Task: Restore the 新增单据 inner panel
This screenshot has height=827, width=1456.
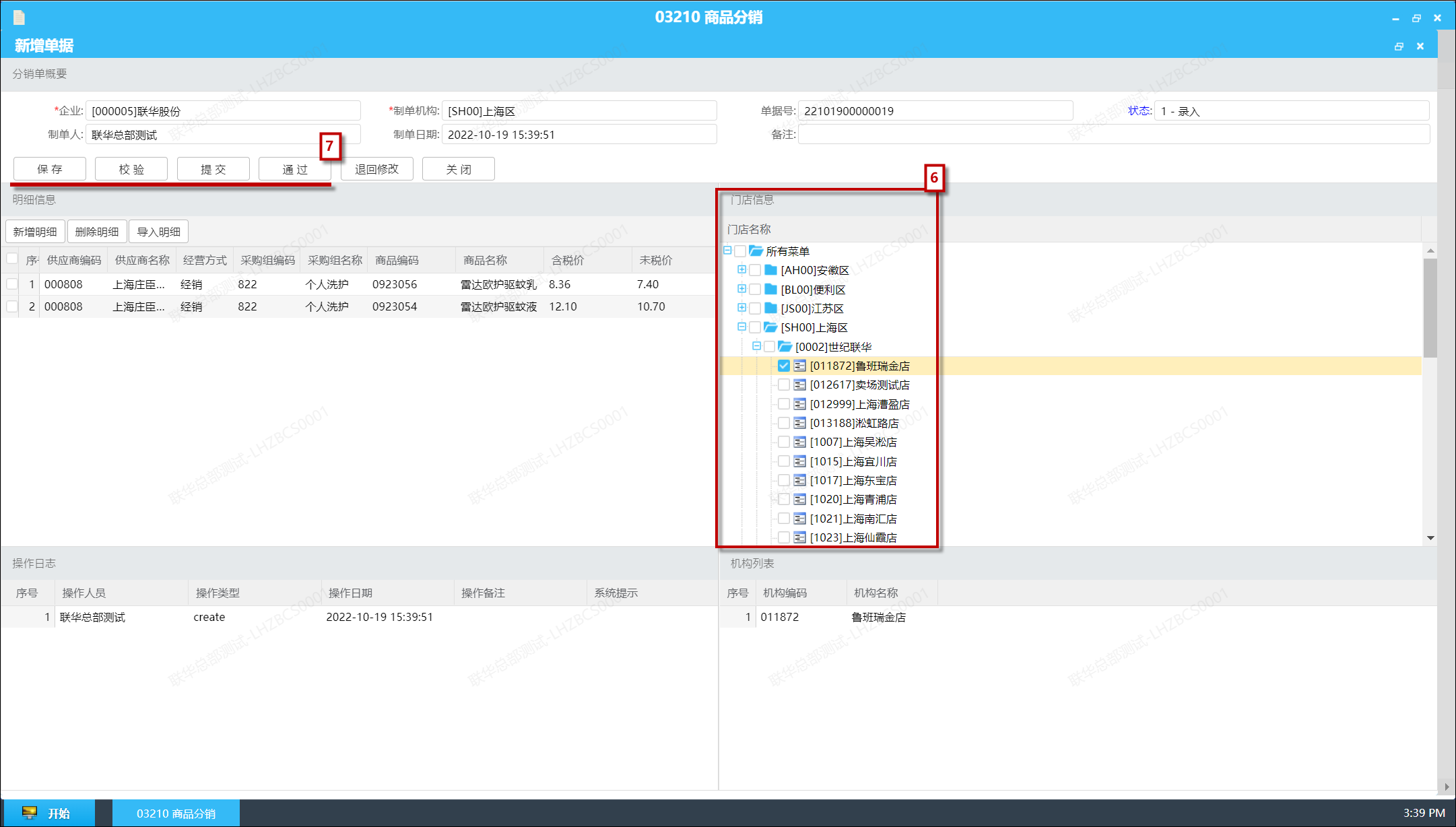Action: 1399,46
